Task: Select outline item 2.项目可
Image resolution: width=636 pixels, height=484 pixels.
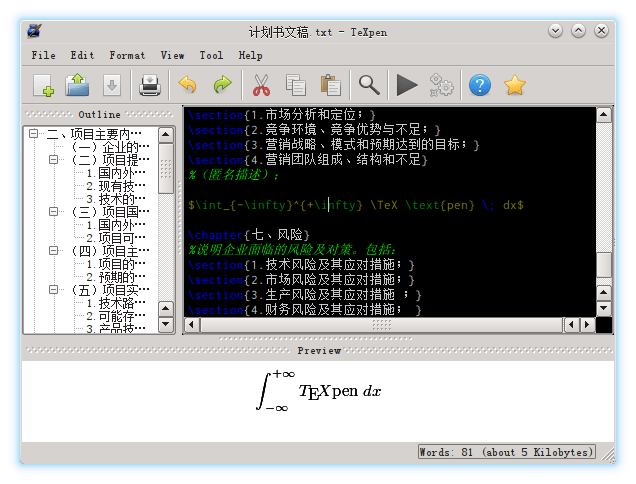Action: click(x=116, y=238)
